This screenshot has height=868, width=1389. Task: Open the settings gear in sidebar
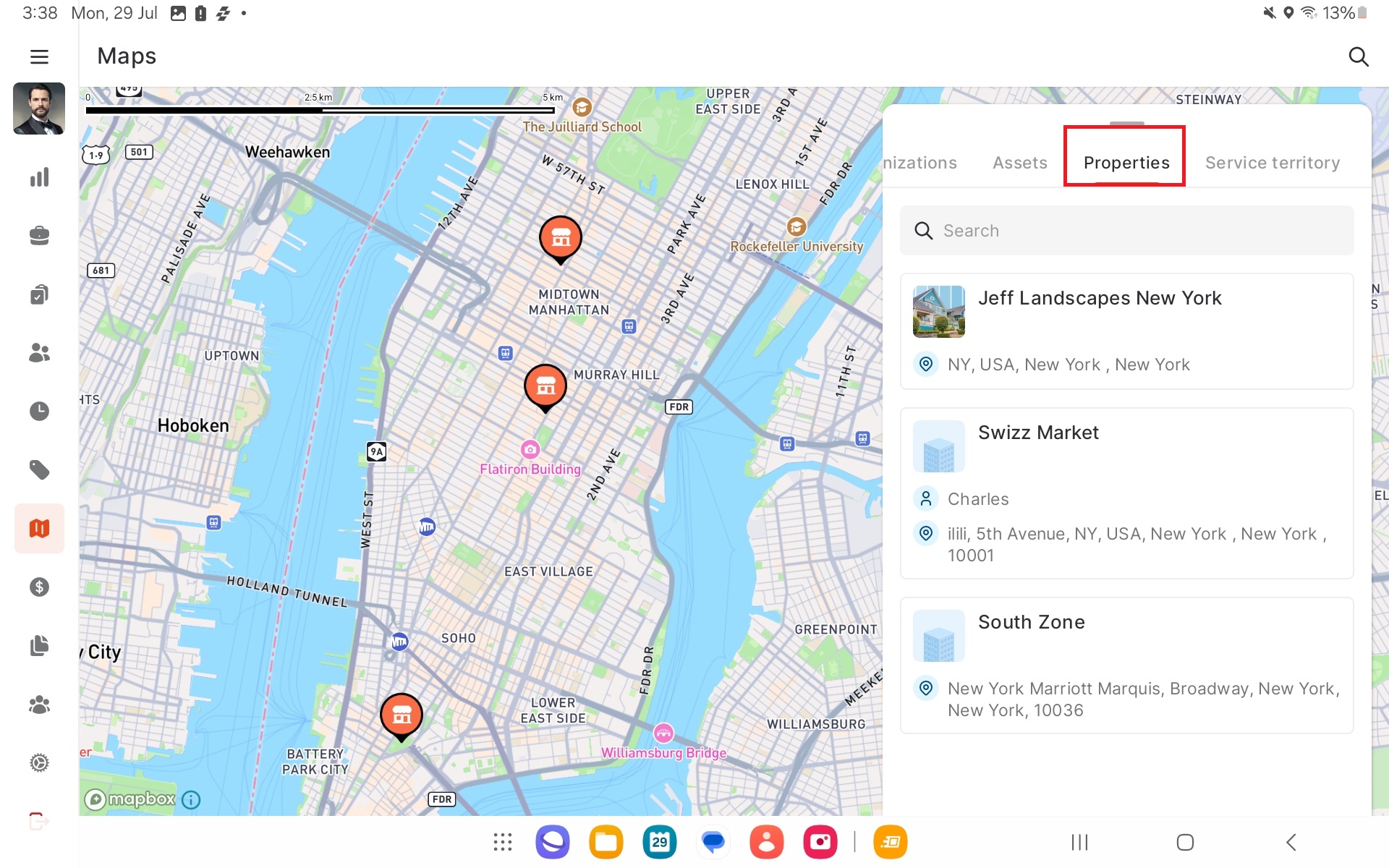click(x=39, y=762)
